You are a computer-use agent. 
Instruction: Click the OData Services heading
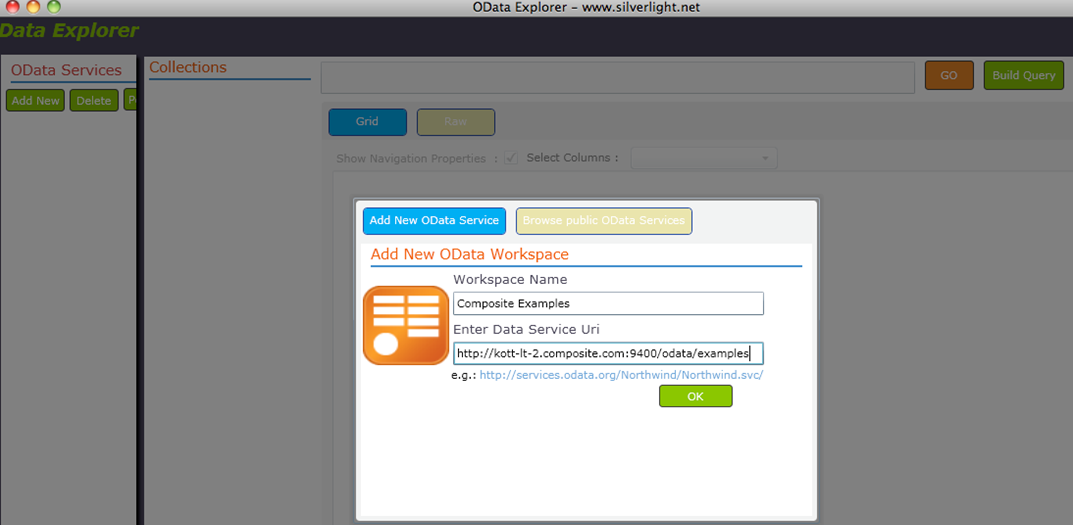(66, 70)
